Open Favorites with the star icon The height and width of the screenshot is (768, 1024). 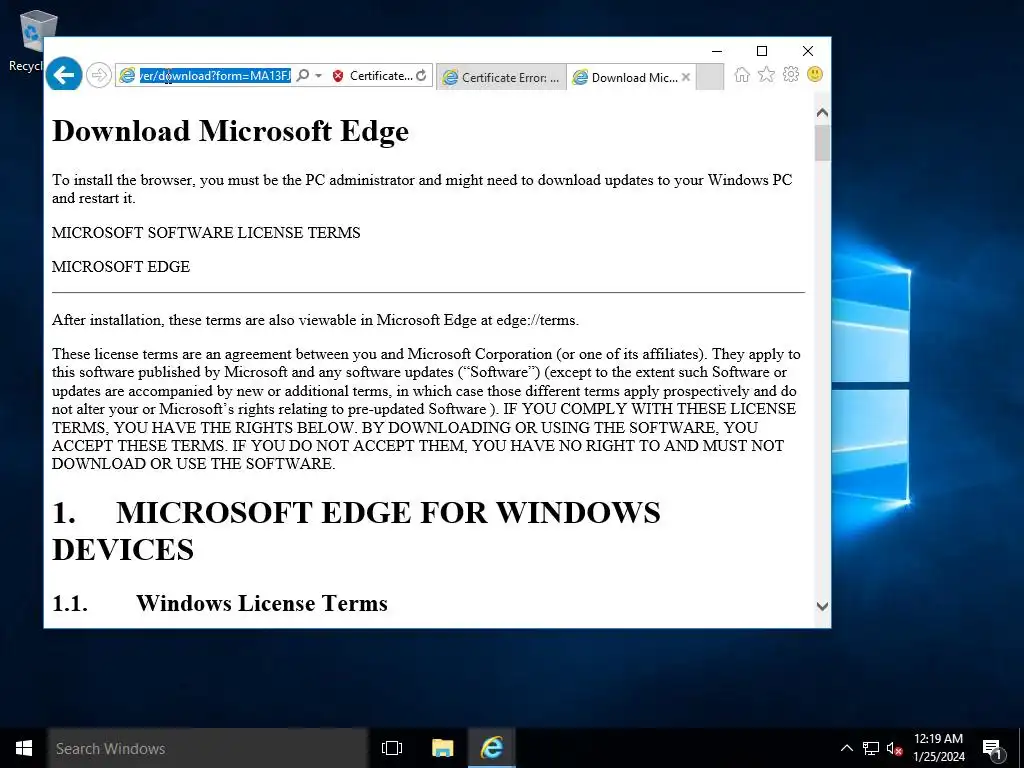(x=766, y=74)
